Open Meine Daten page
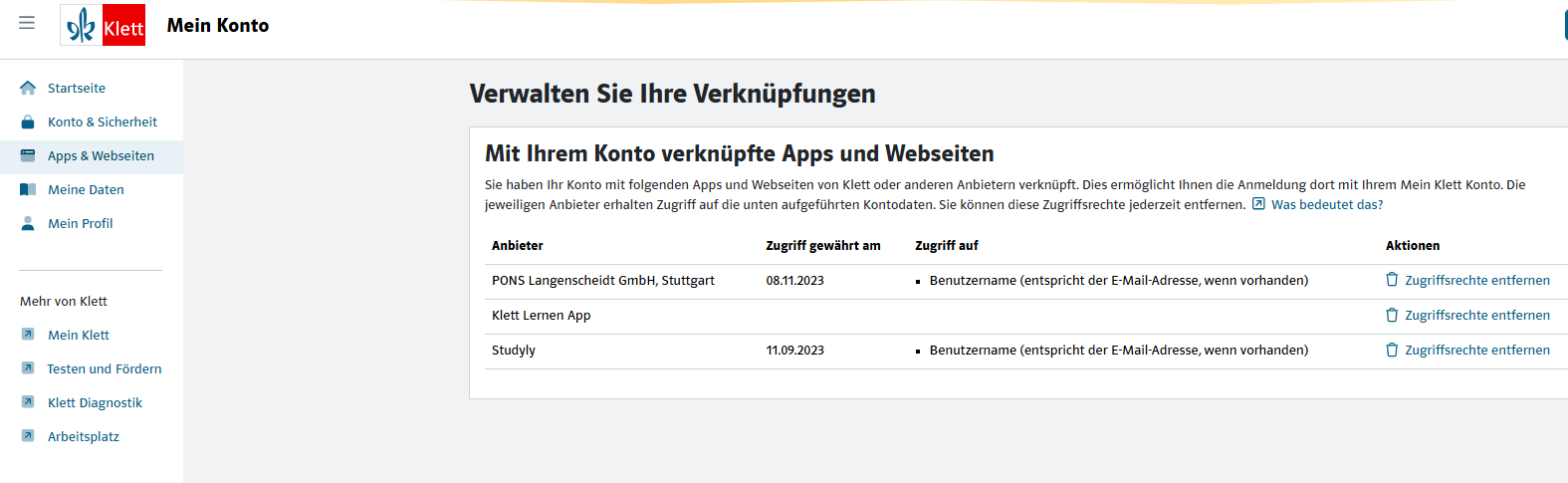1568x483 pixels. [86, 189]
